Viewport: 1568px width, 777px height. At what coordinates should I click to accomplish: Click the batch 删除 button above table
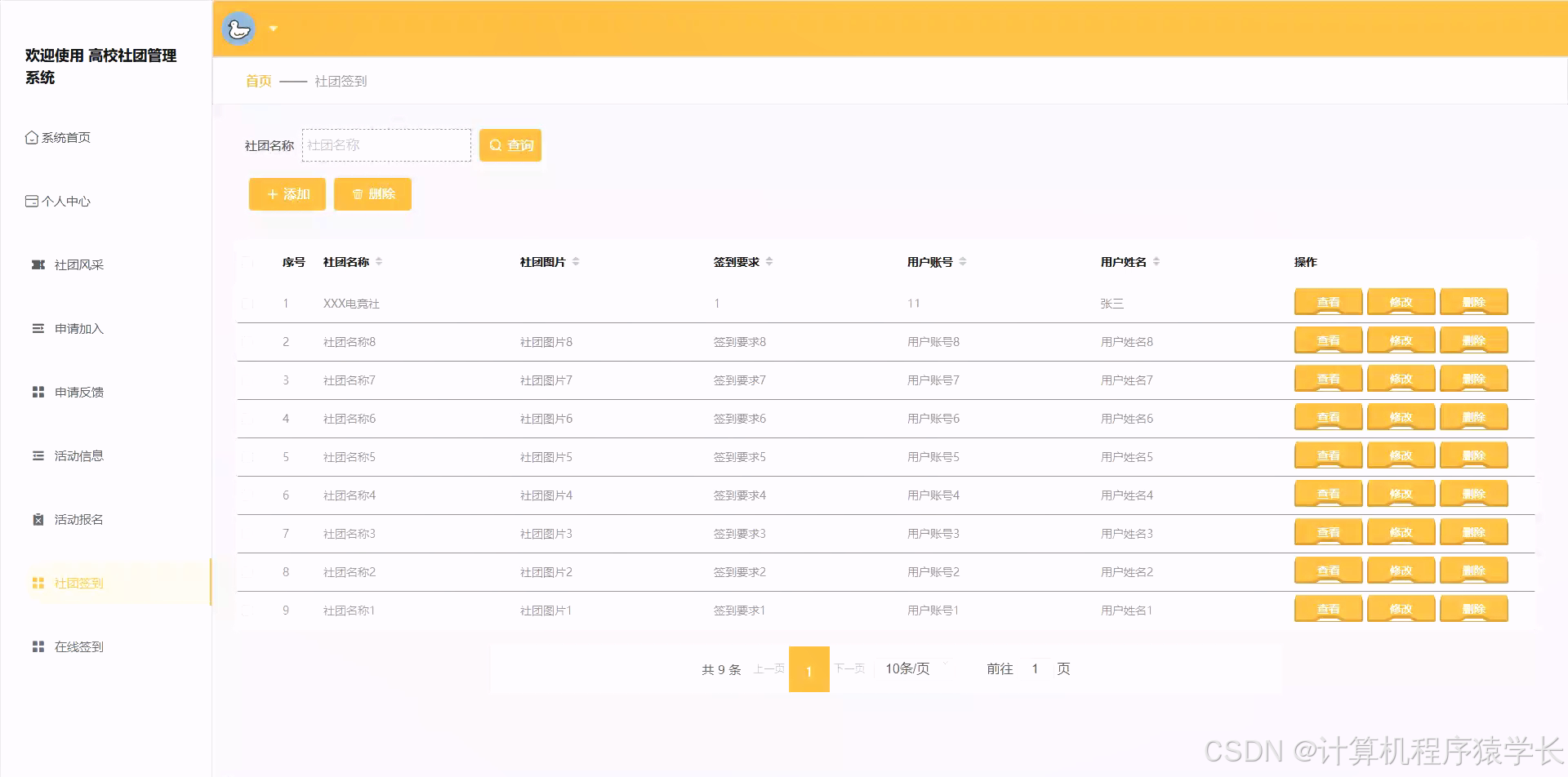tap(372, 194)
